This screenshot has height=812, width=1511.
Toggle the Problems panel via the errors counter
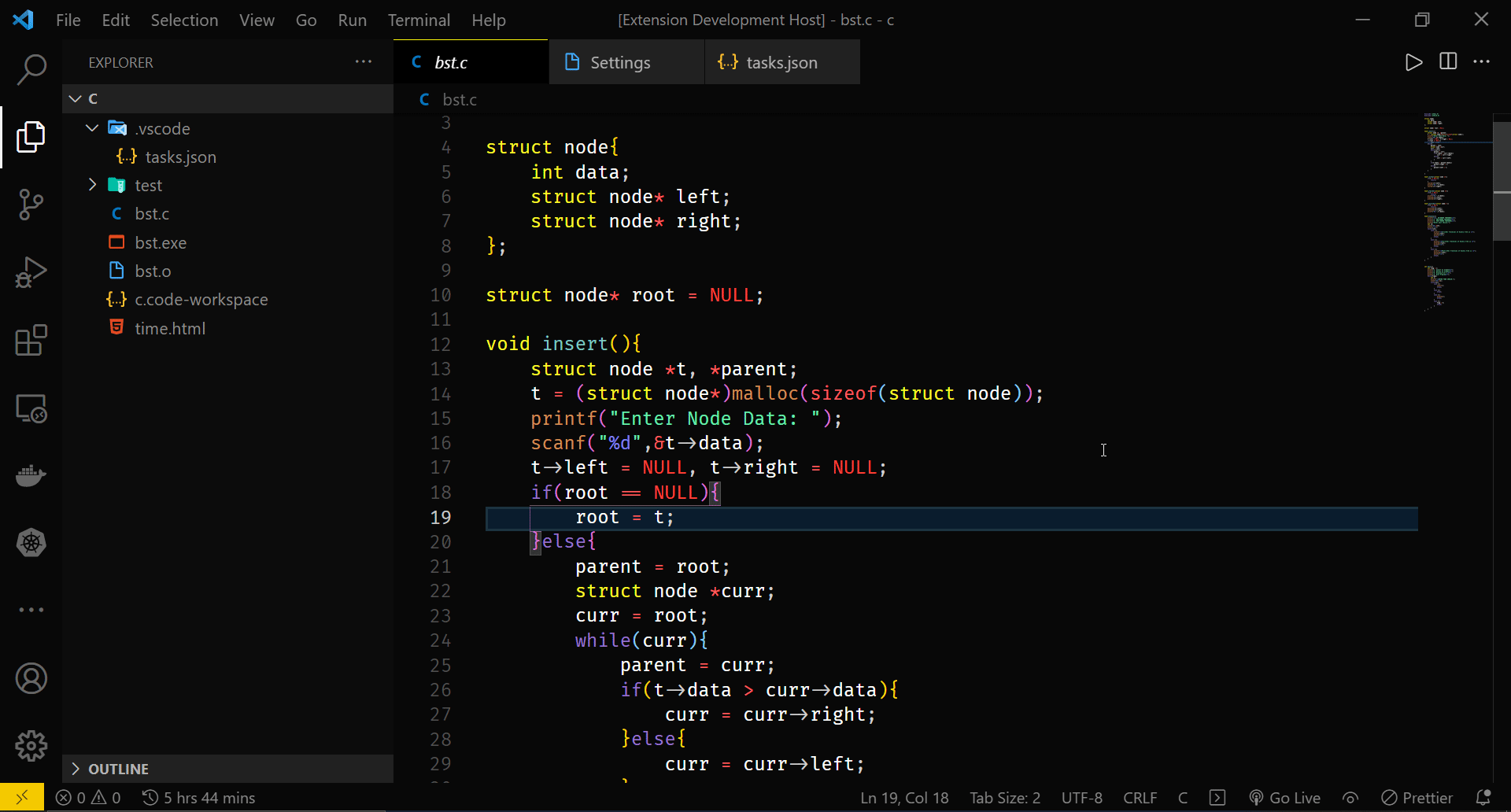(88, 797)
